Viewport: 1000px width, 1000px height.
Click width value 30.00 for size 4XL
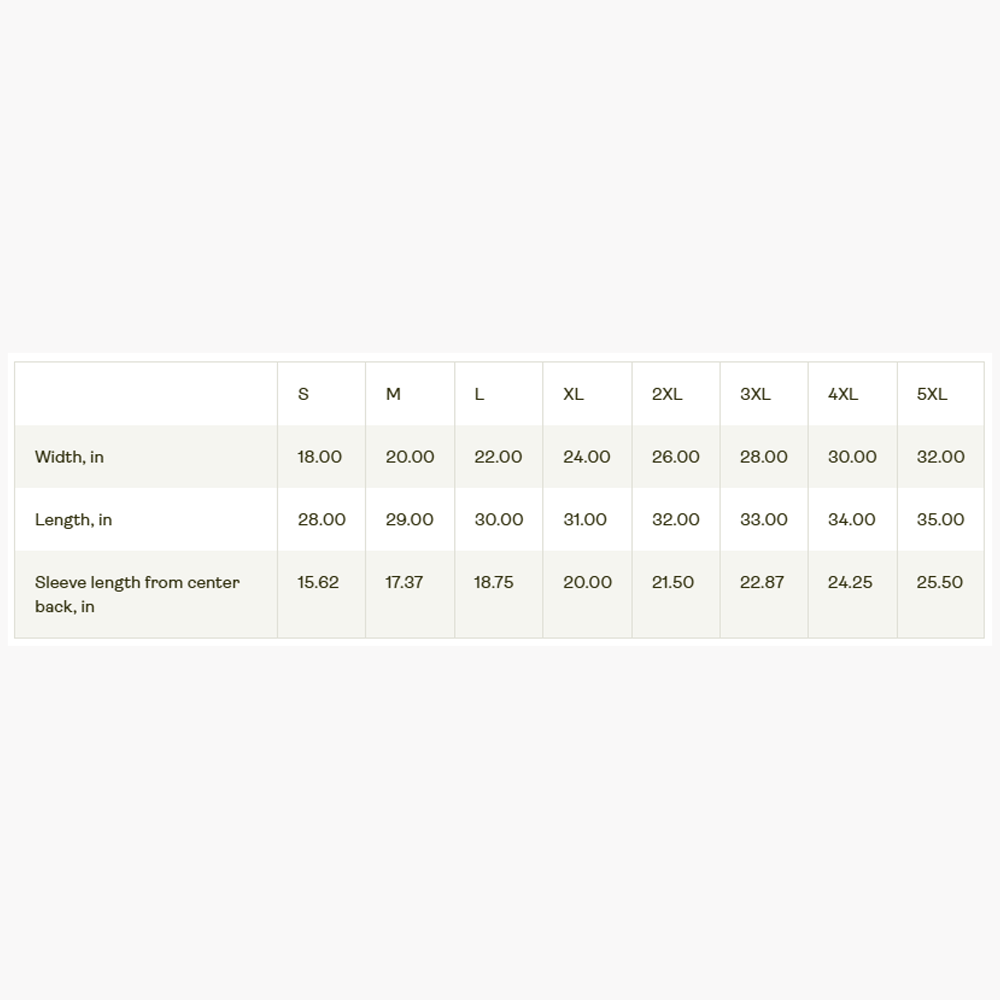click(x=852, y=457)
